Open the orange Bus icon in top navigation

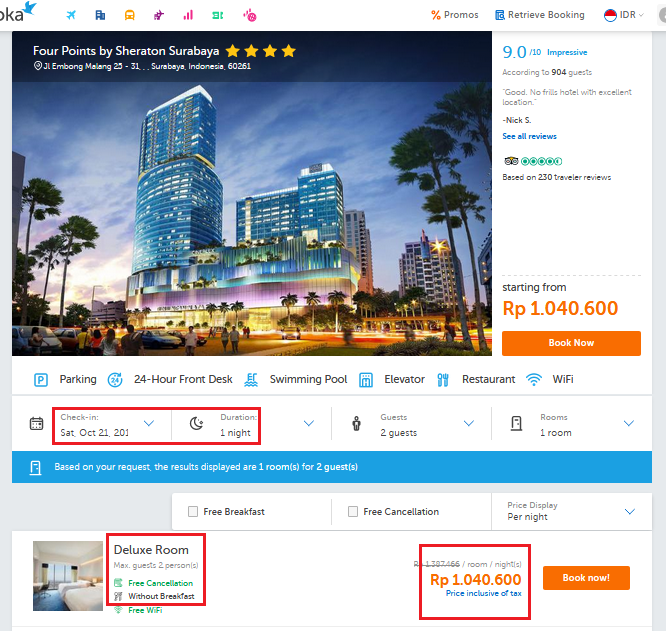pyautogui.click(x=130, y=15)
